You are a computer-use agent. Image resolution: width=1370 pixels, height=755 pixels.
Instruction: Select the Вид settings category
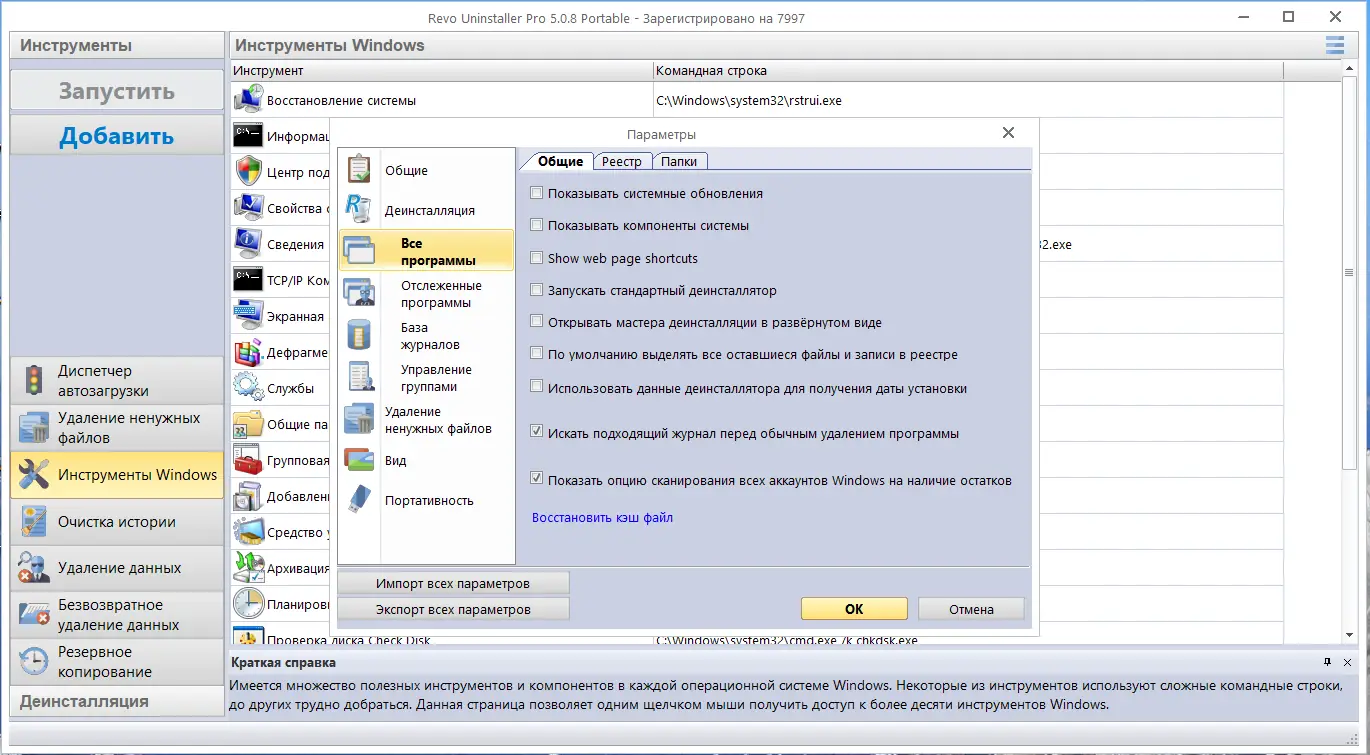pos(426,461)
